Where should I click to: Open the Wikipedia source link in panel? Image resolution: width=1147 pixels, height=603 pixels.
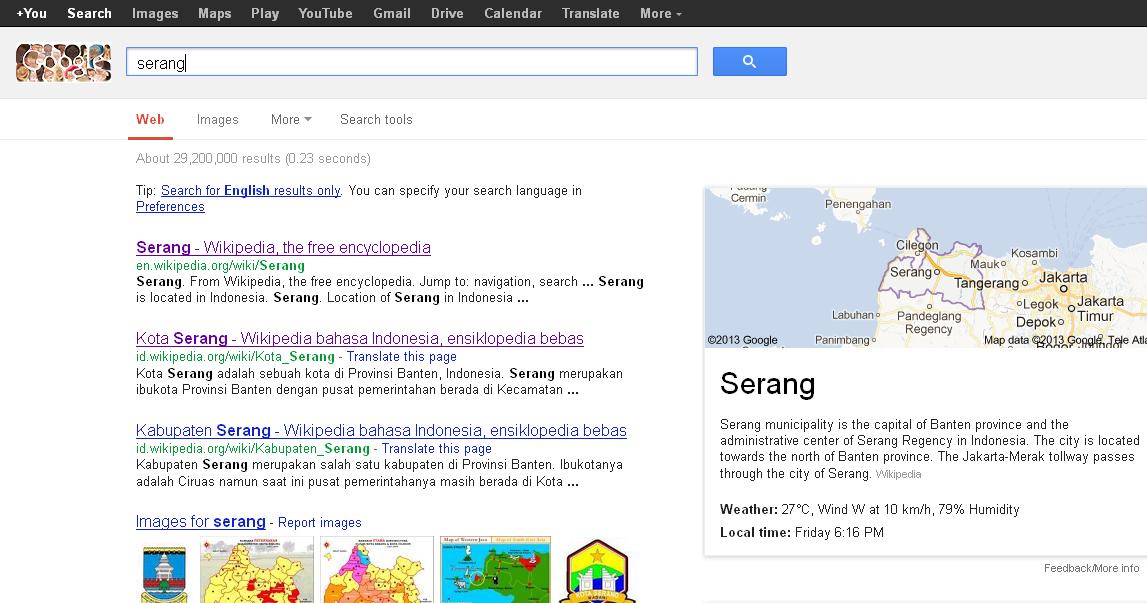(898, 474)
